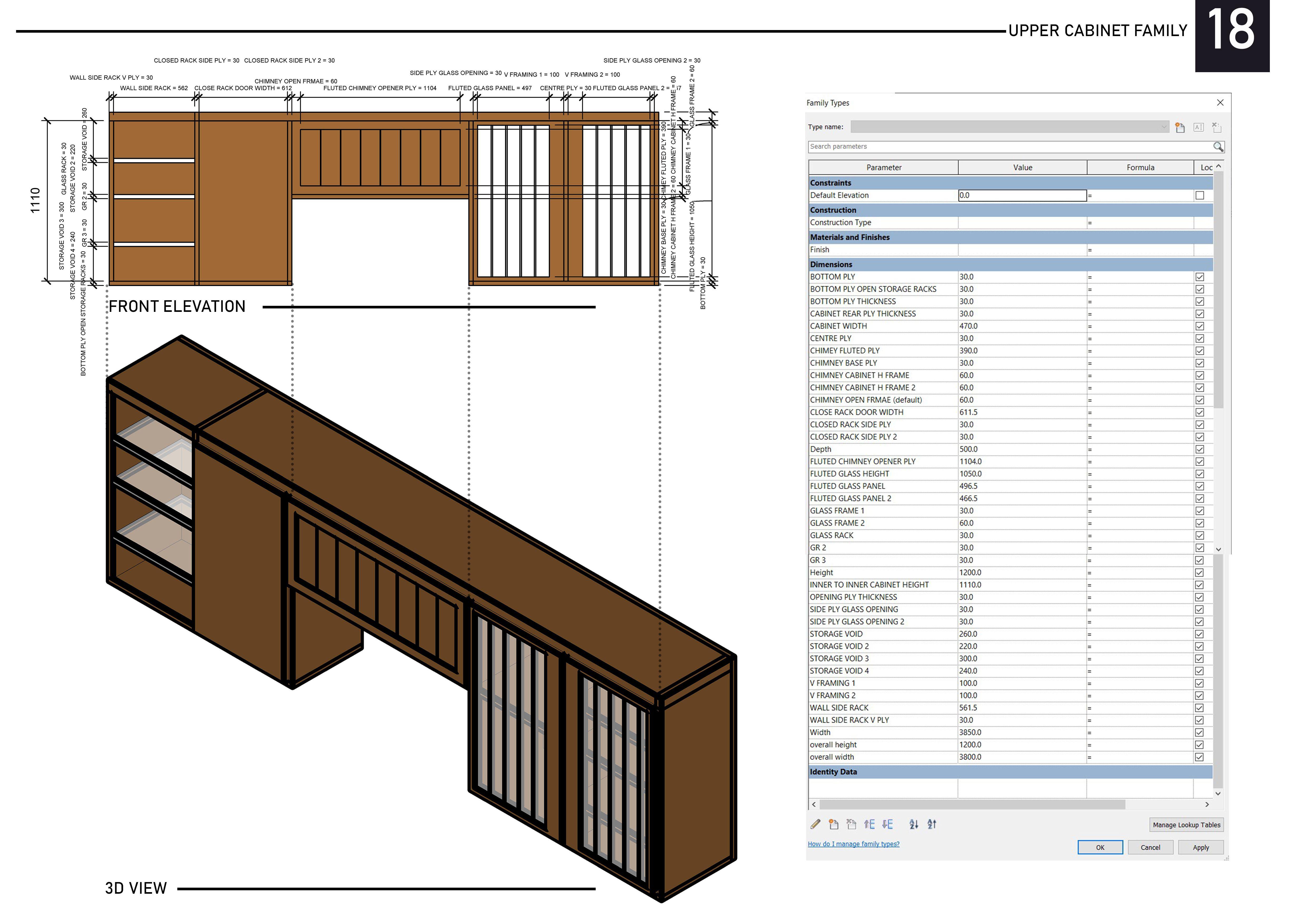Screen dimensions: 1307x924
Task: Sort parameters in descending Z-A order
Action: 932,824
